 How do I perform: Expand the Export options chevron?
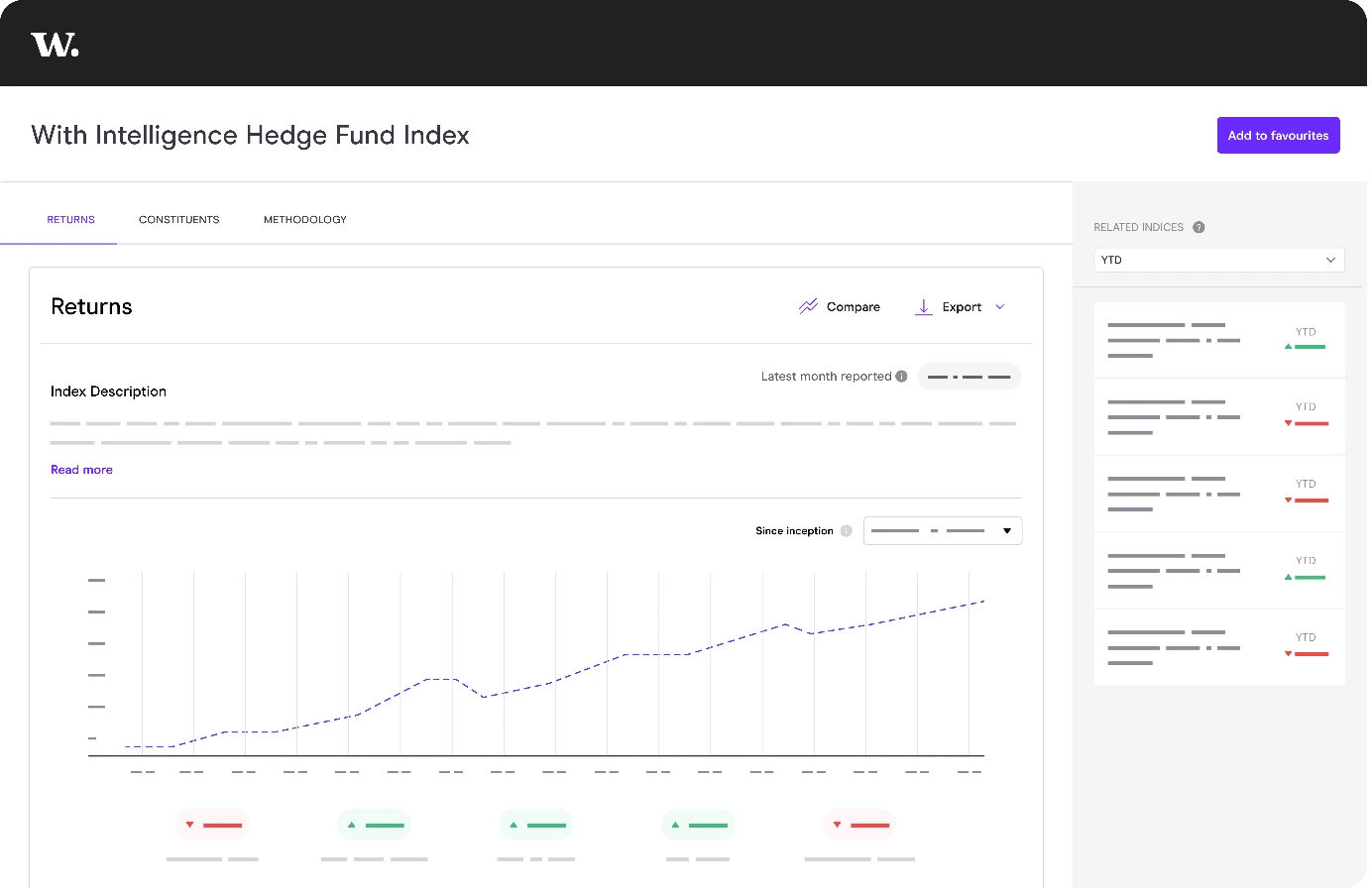pos(999,307)
